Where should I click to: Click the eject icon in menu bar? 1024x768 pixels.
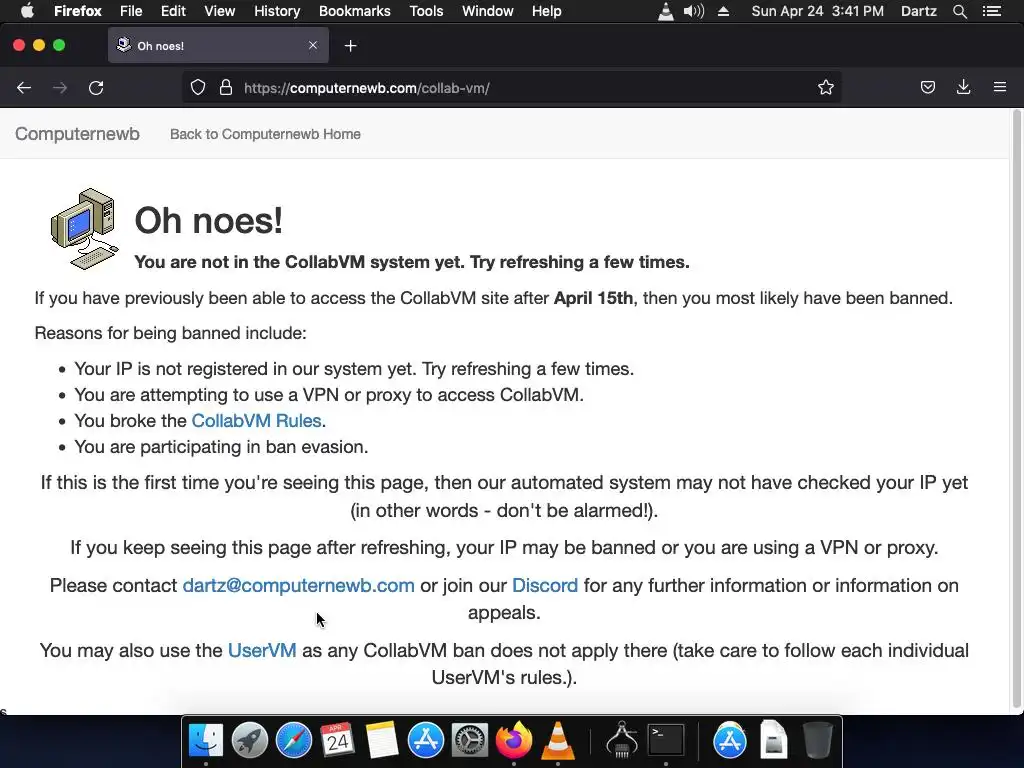click(x=723, y=11)
